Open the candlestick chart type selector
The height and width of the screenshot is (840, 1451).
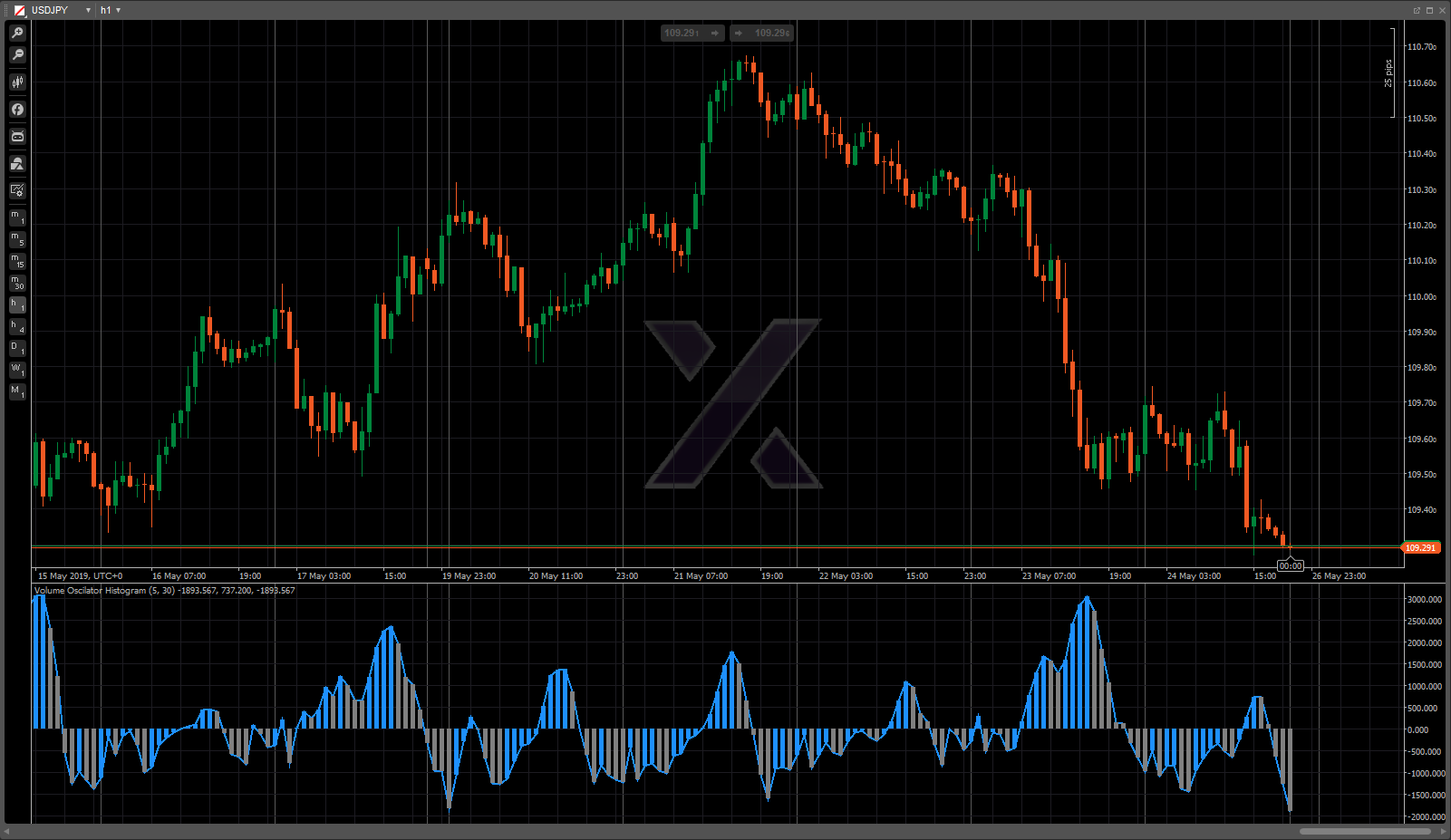tap(17, 82)
